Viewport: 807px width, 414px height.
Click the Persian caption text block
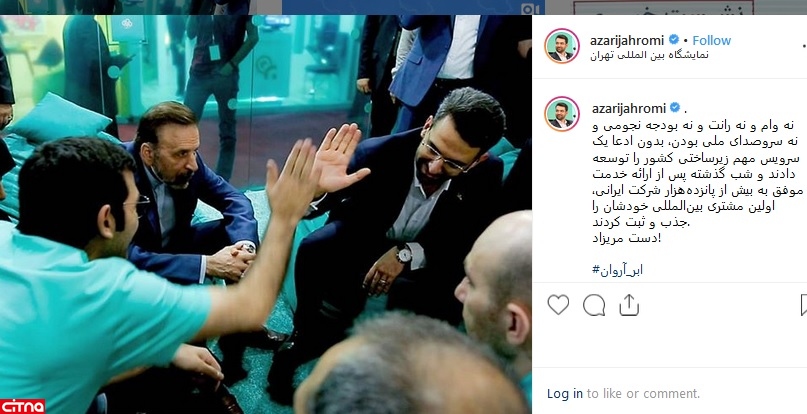coord(694,183)
